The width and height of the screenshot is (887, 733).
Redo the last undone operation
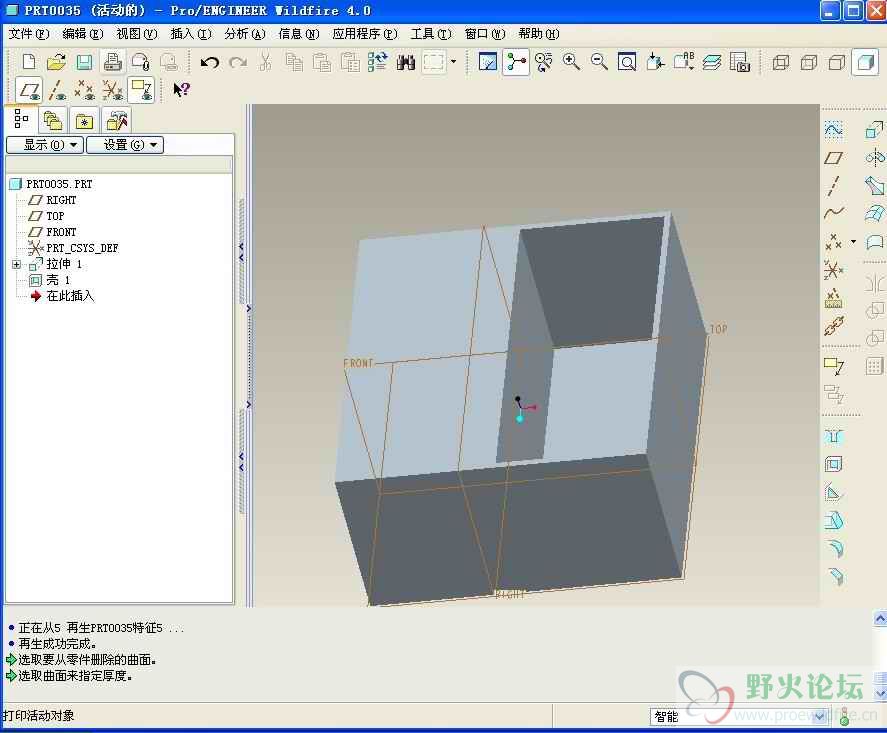click(x=238, y=62)
